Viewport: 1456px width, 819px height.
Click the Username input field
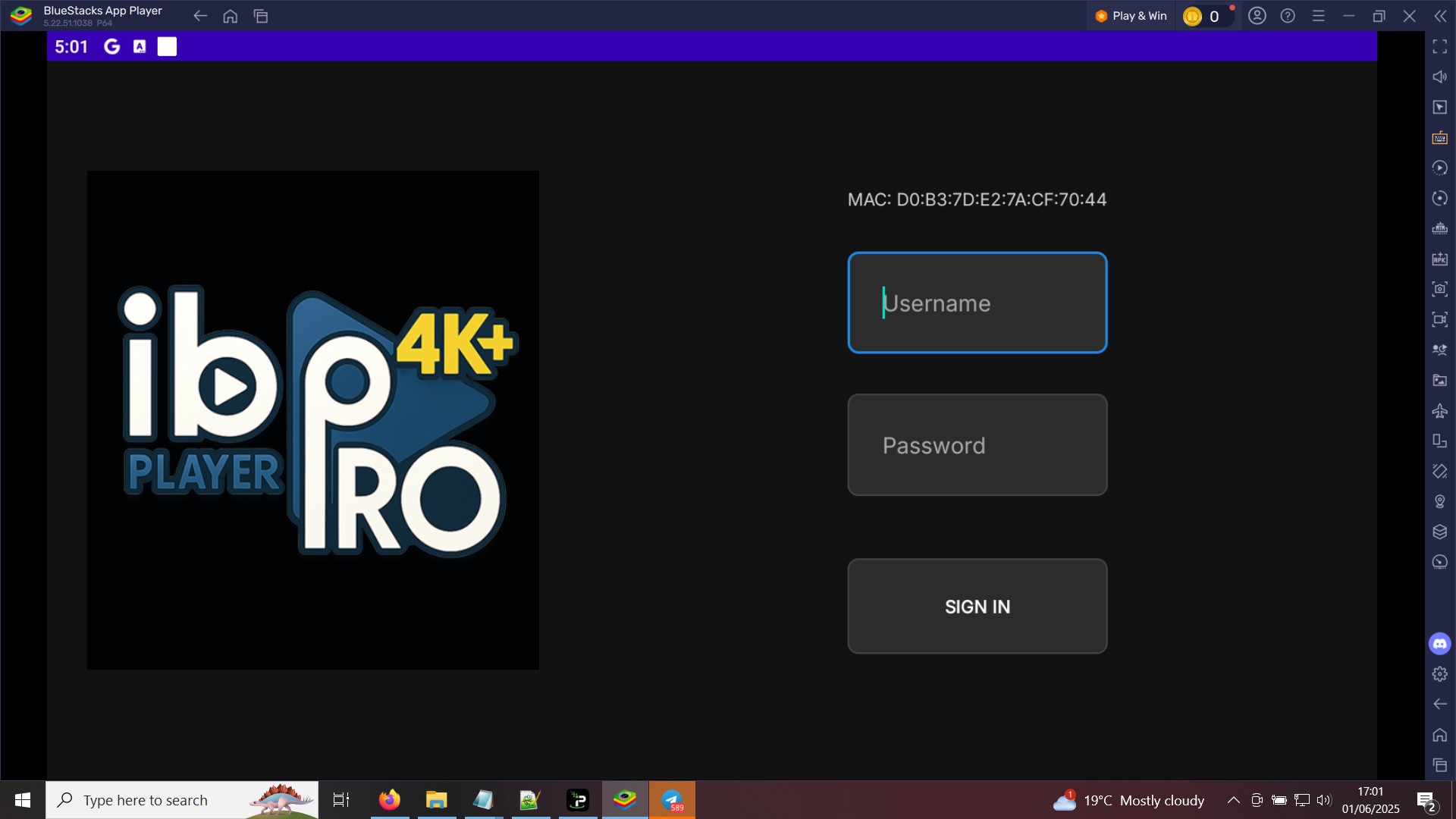(x=977, y=303)
